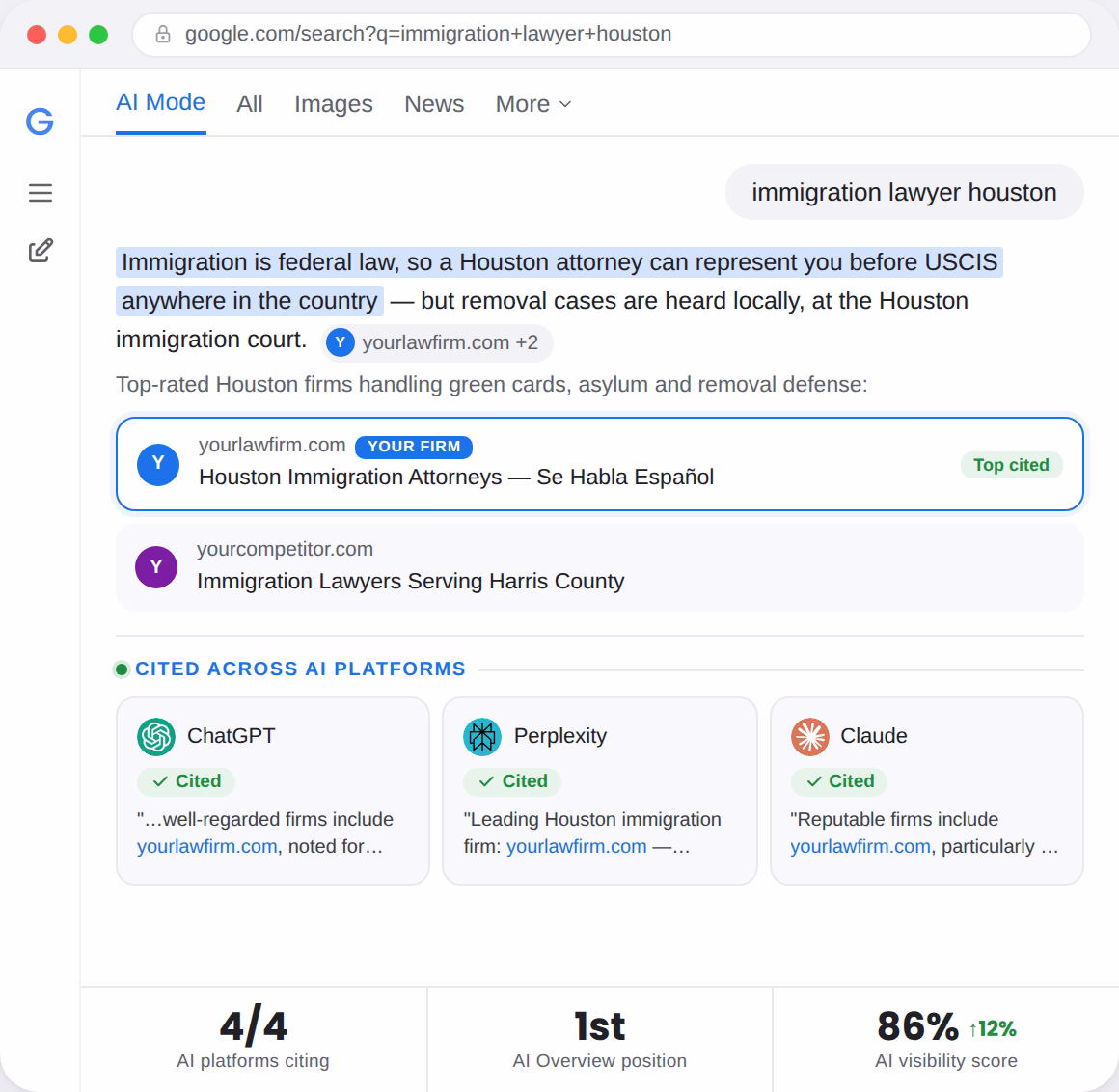Click the 'immigration lawyer houston' query bubble
1119x1092 pixels.
point(904,193)
